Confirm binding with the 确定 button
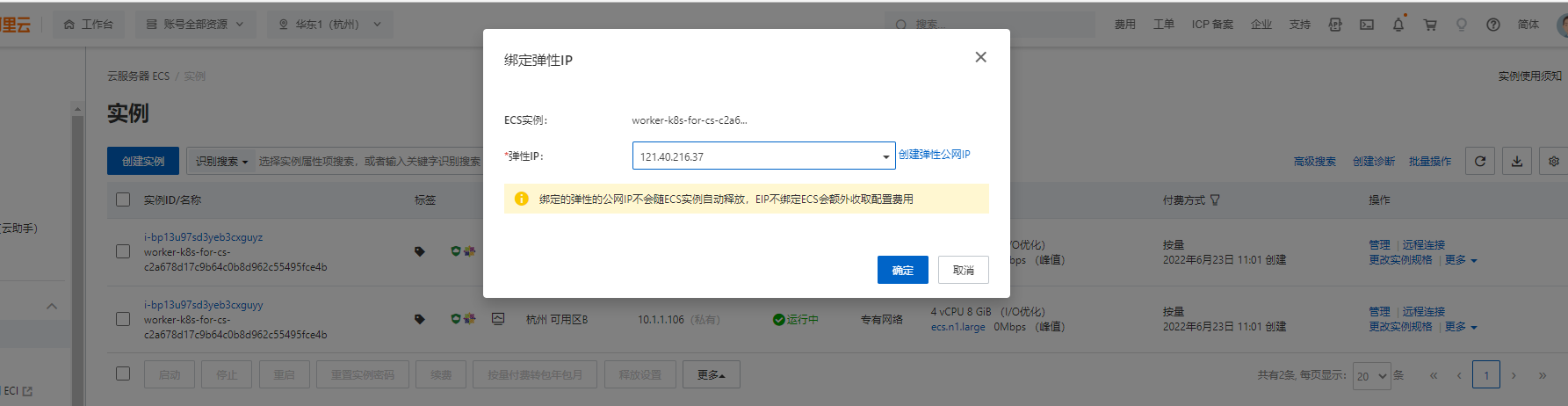 click(x=902, y=270)
